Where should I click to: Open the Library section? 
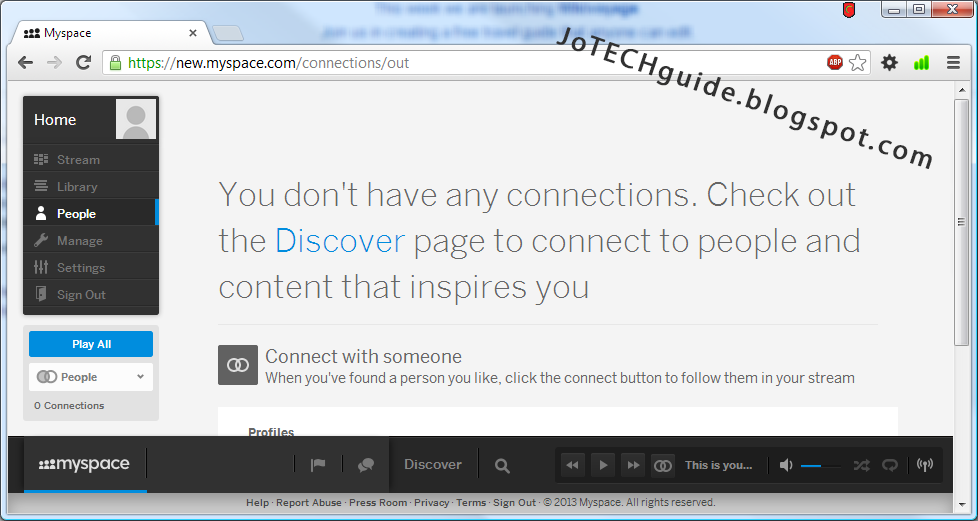[x=91, y=186]
